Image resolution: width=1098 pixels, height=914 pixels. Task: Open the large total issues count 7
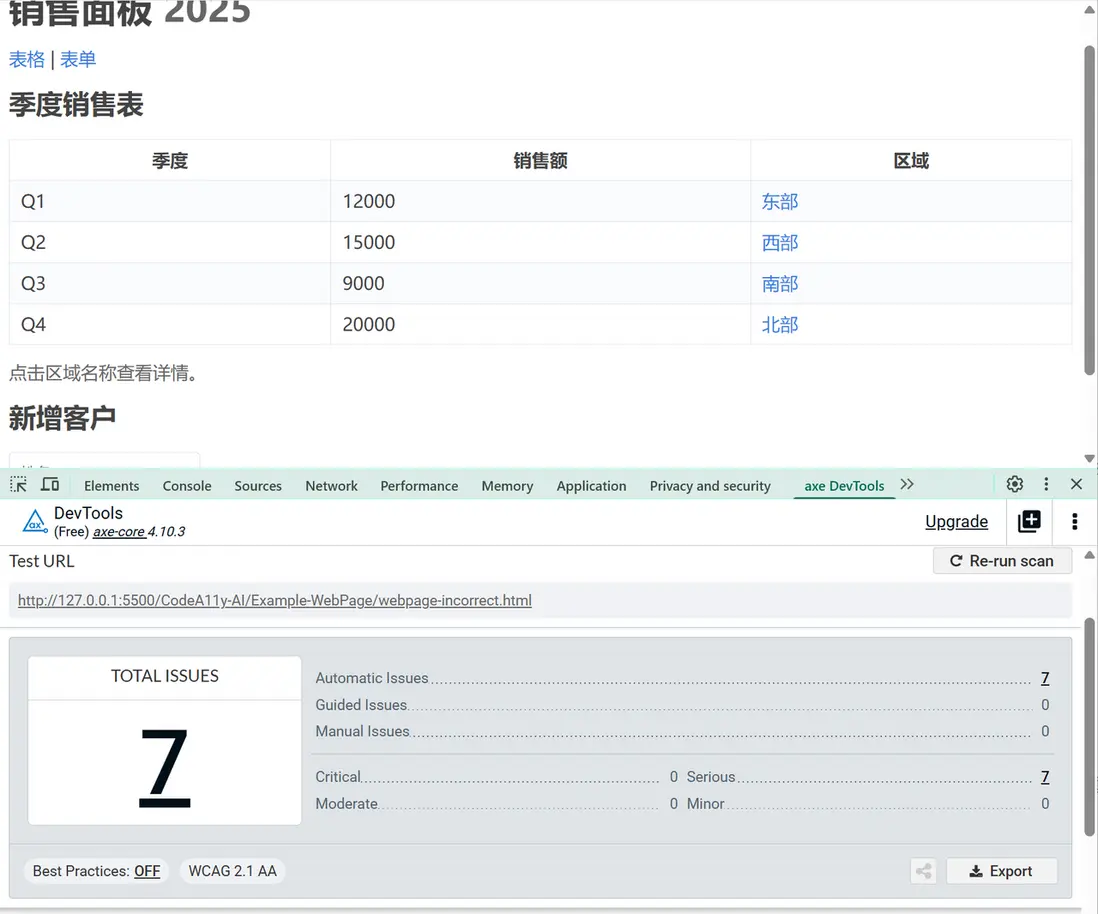[x=165, y=767]
